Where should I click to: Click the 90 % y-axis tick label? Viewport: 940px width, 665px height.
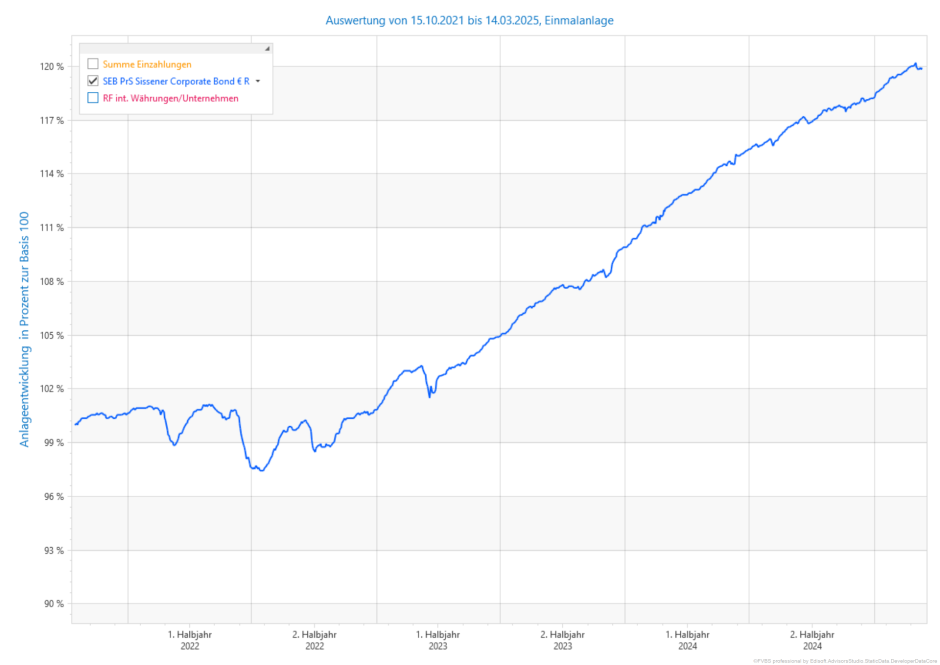click(52, 604)
